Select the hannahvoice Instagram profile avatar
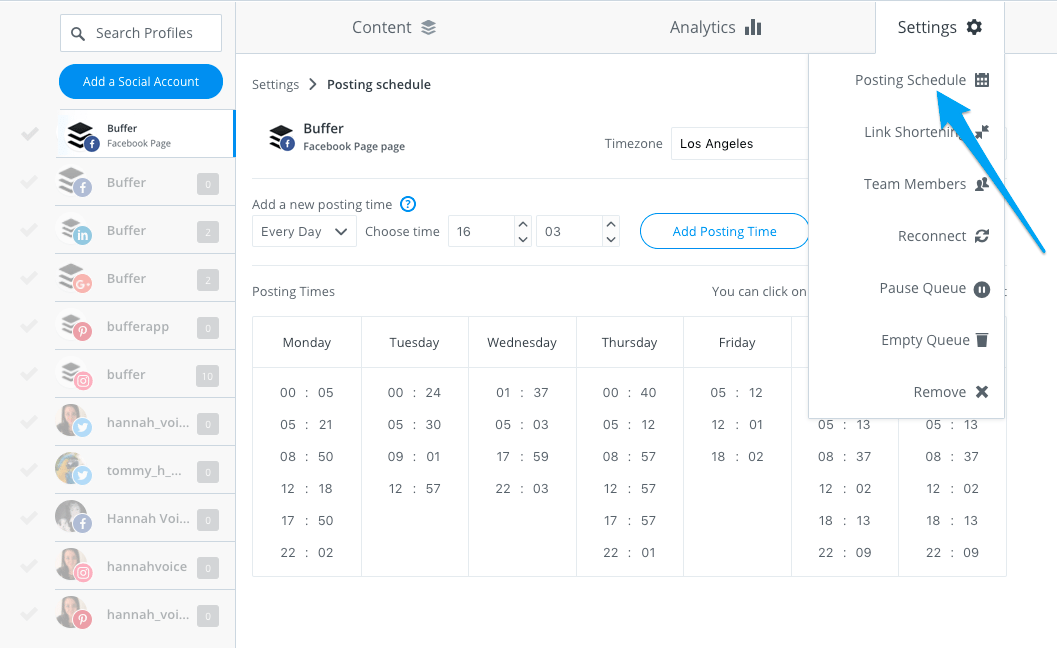1057x648 pixels. [73, 565]
